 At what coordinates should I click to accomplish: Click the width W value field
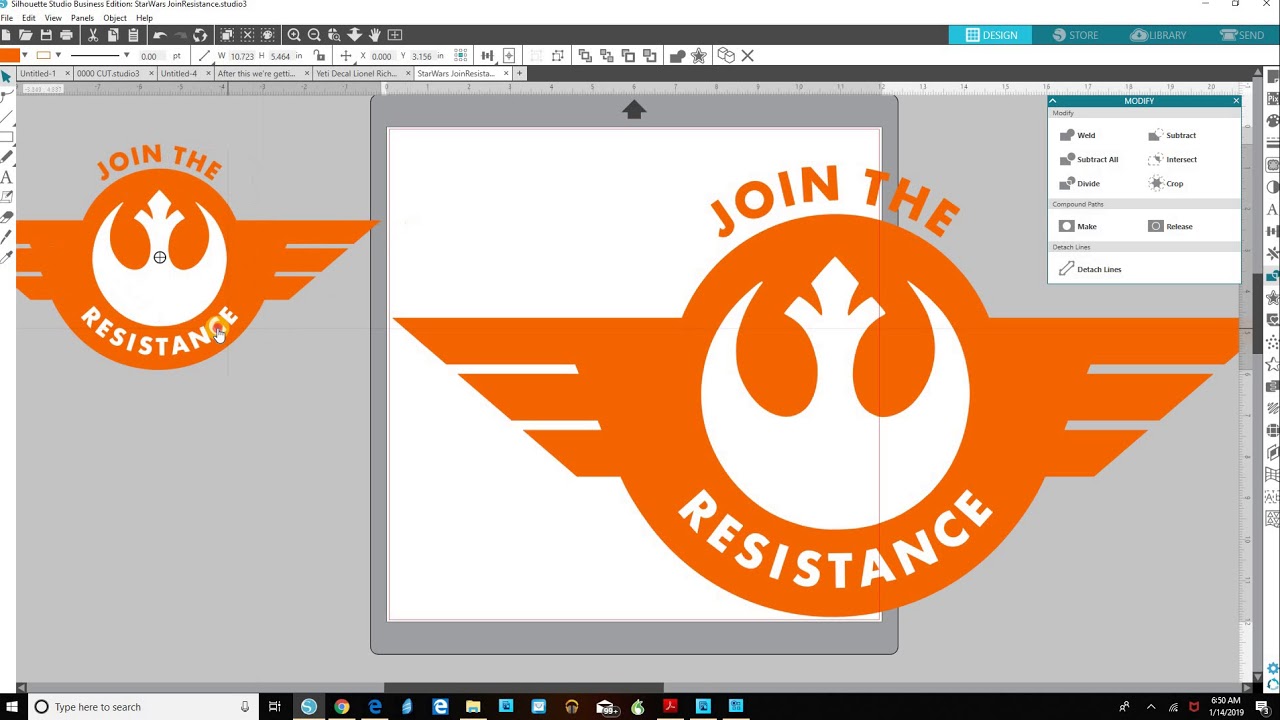pos(241,56)
